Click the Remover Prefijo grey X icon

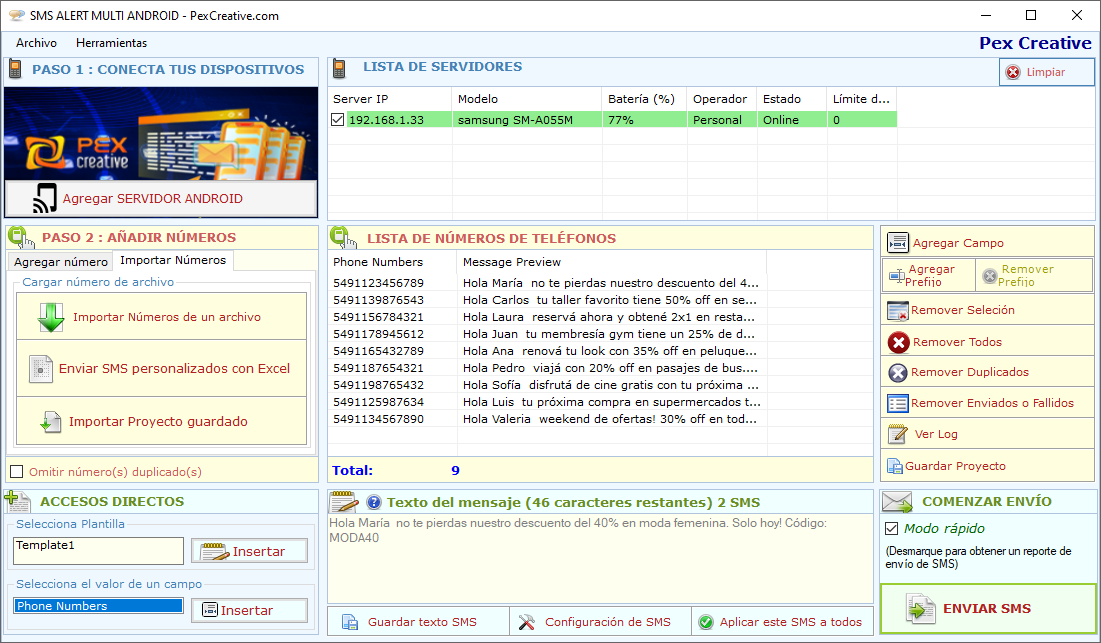tap(989, 276)
